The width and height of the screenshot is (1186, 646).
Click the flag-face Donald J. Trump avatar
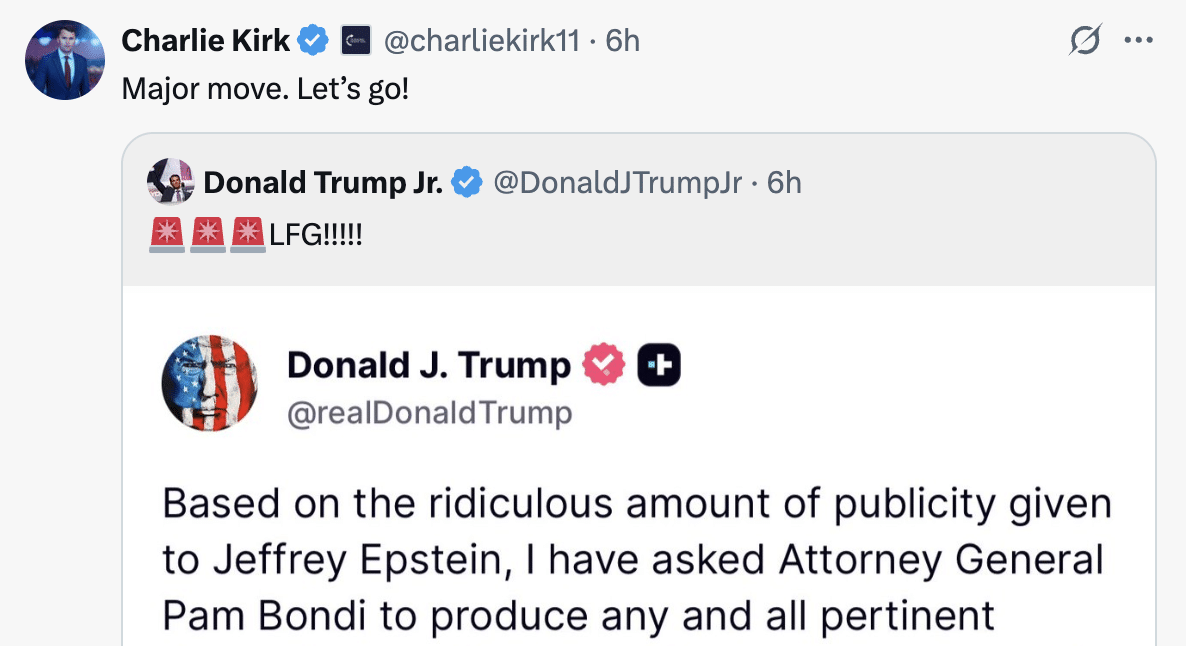coord(210,384)
